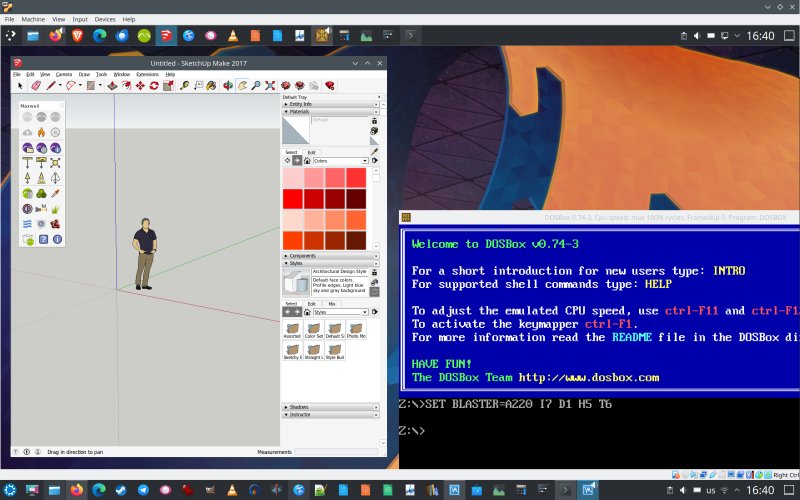Select the Zoom magnifier tool
Image resolution: width=800 pixels, height=500 pixels.
(256, 86)
